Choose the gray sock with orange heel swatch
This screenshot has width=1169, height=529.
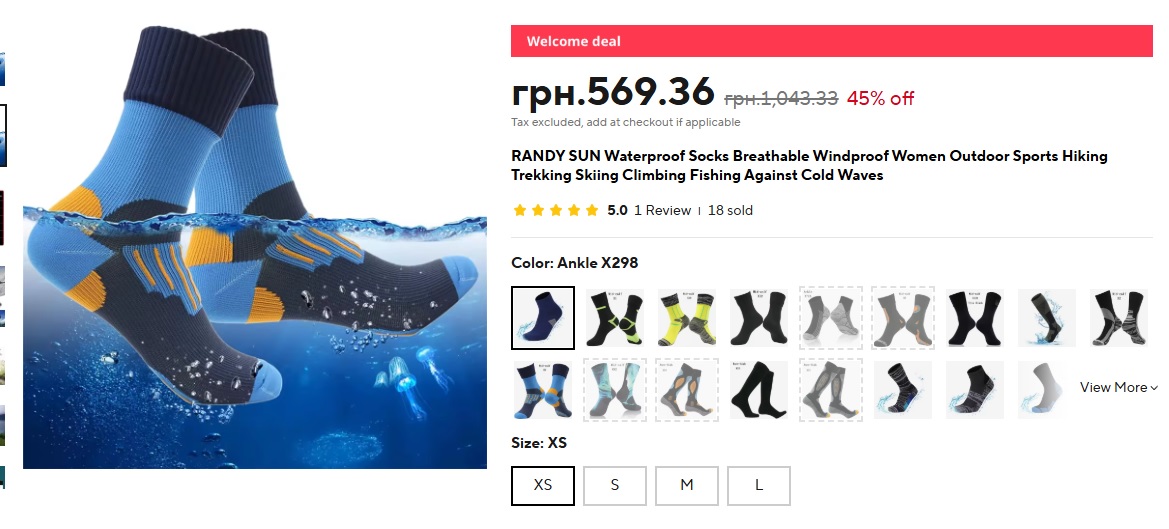click(x=903, y=317)
